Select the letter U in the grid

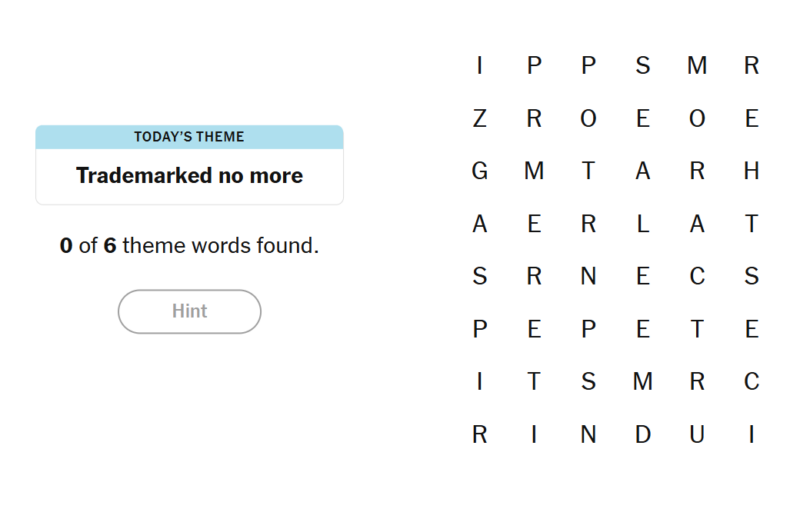[697, 435]
